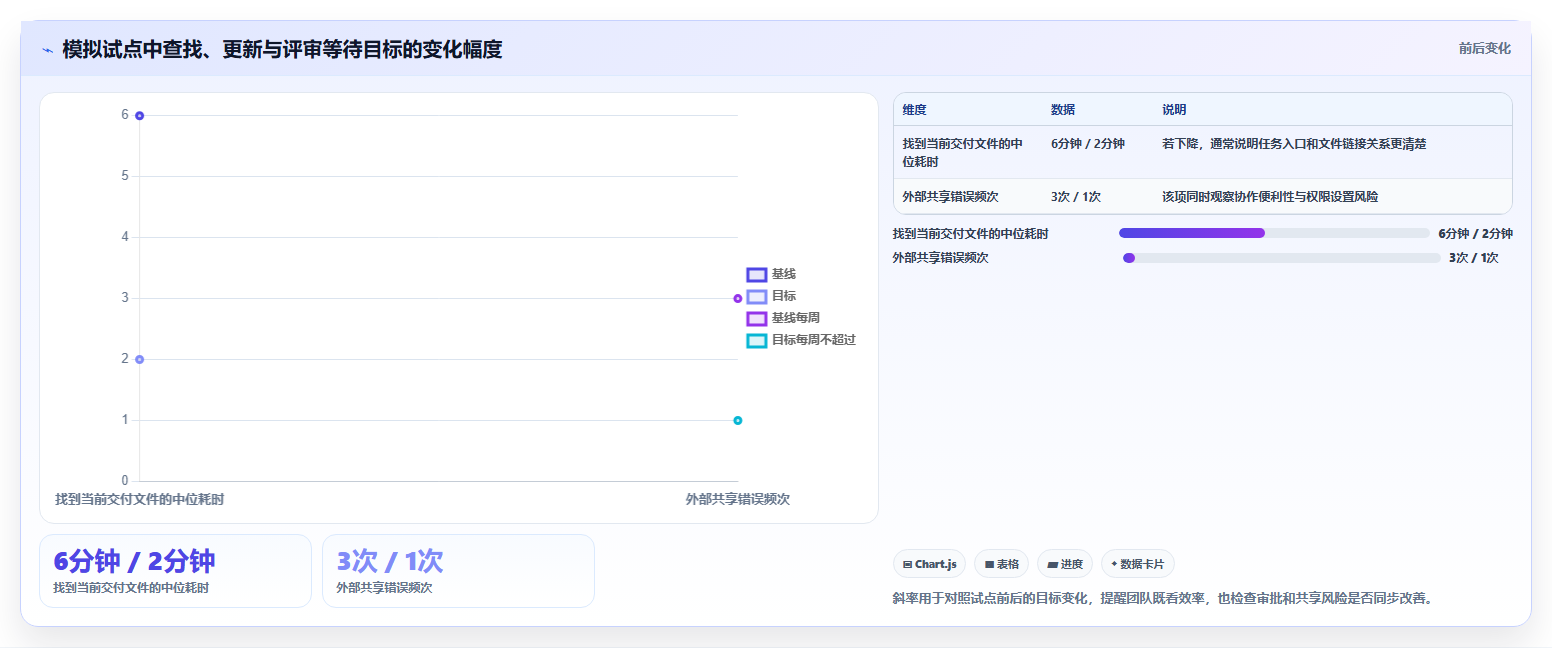Click x-axis label 找到当前交付文件的中位耗时
This screenshot has height=648, width=1552.
point(139,499)
